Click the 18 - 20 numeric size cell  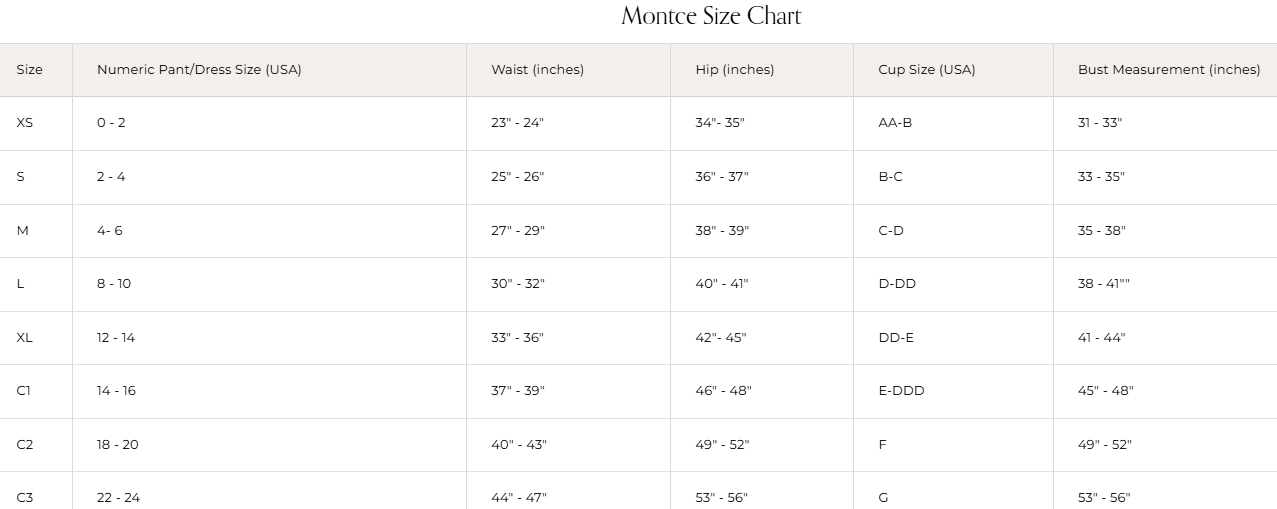(118, 445)
